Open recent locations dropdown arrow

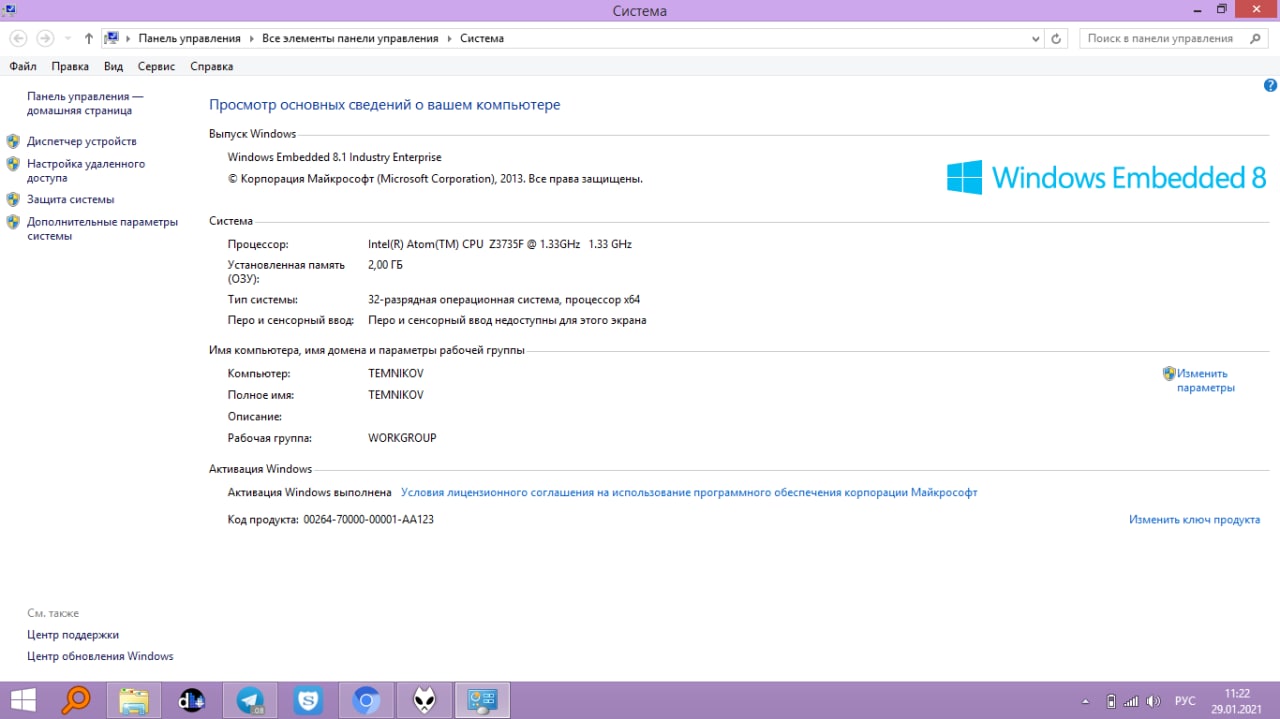point(68,38)
